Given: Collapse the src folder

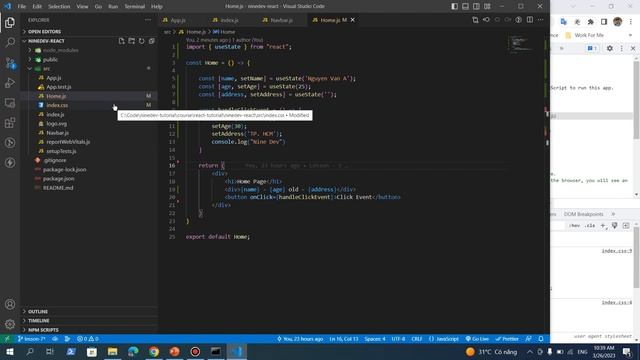Looking at the screenshot, I should (46, 69).
